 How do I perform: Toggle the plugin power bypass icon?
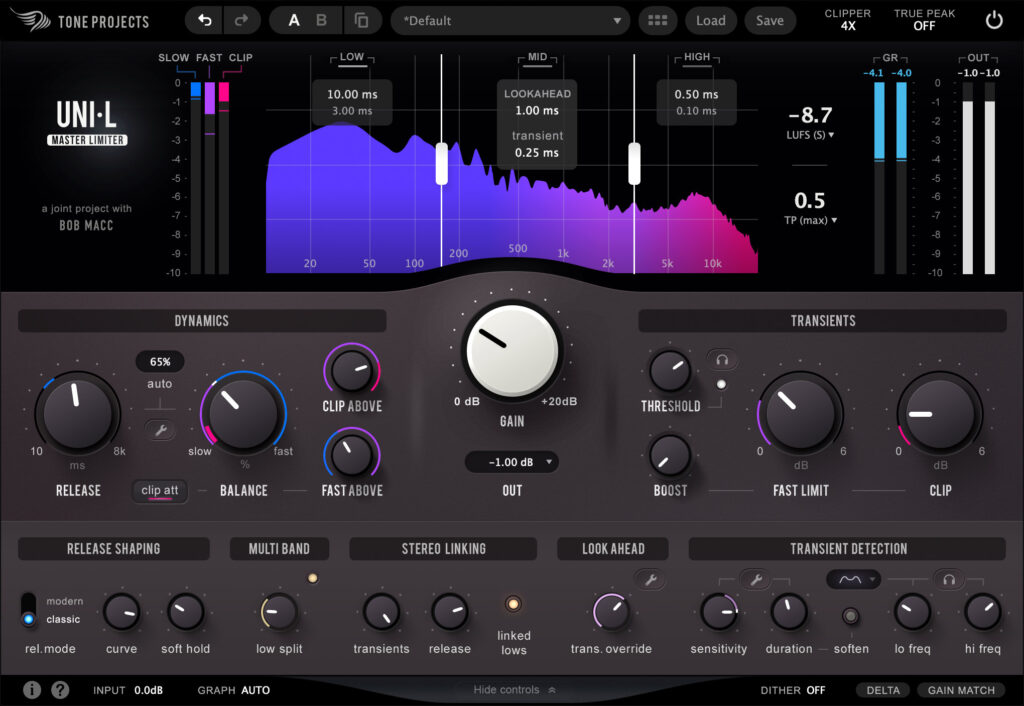pyautogui.click(x=994, y=21)
